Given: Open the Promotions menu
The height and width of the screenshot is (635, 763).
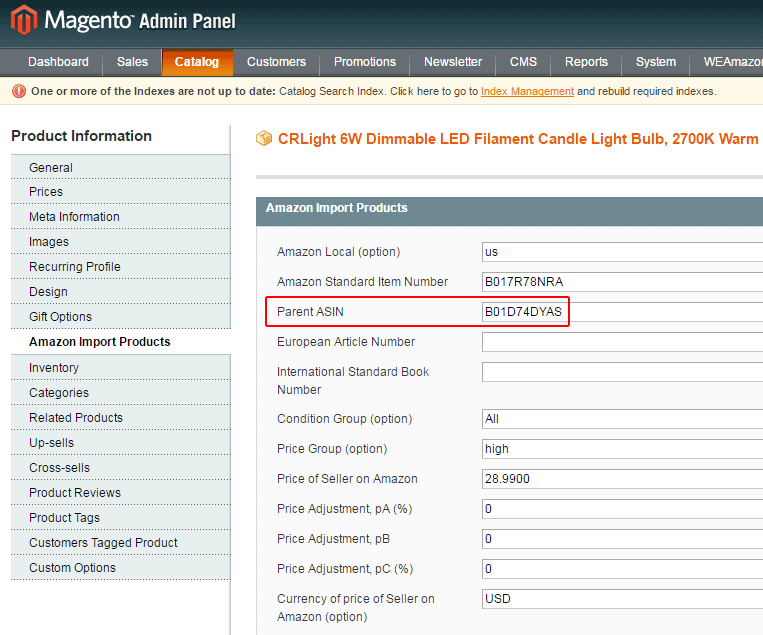Looking at the screenshot, I should click(365, 62).
